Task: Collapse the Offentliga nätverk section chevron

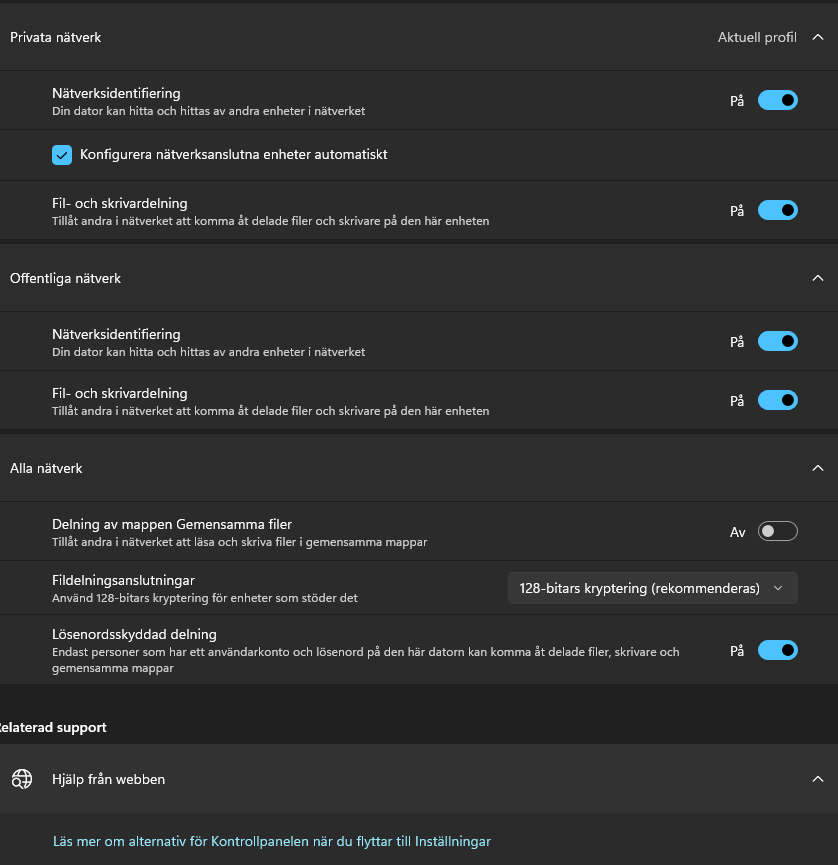Action: tap(818, 278)
